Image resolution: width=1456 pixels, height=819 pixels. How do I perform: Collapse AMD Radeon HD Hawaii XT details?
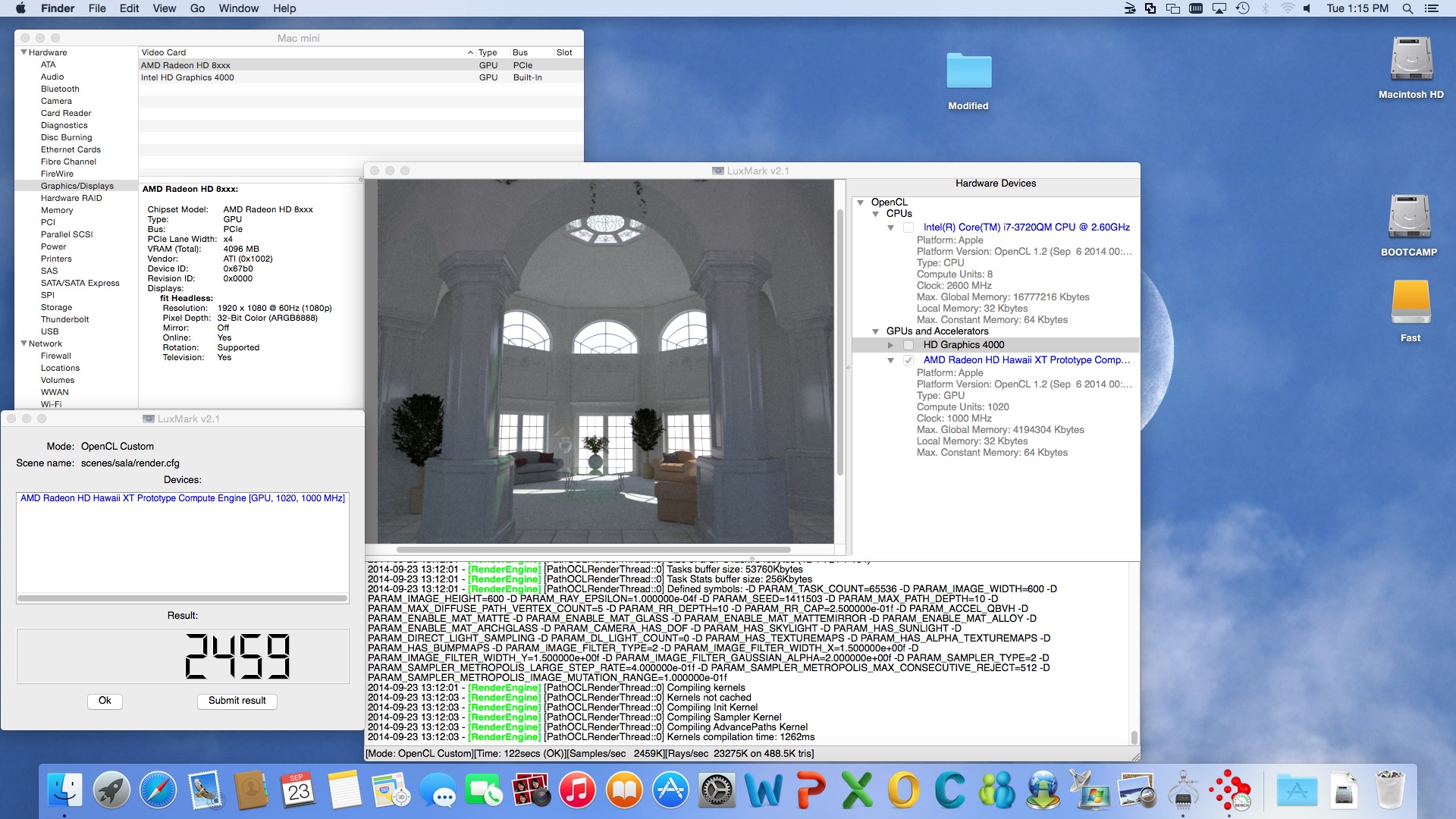point(891,360)
